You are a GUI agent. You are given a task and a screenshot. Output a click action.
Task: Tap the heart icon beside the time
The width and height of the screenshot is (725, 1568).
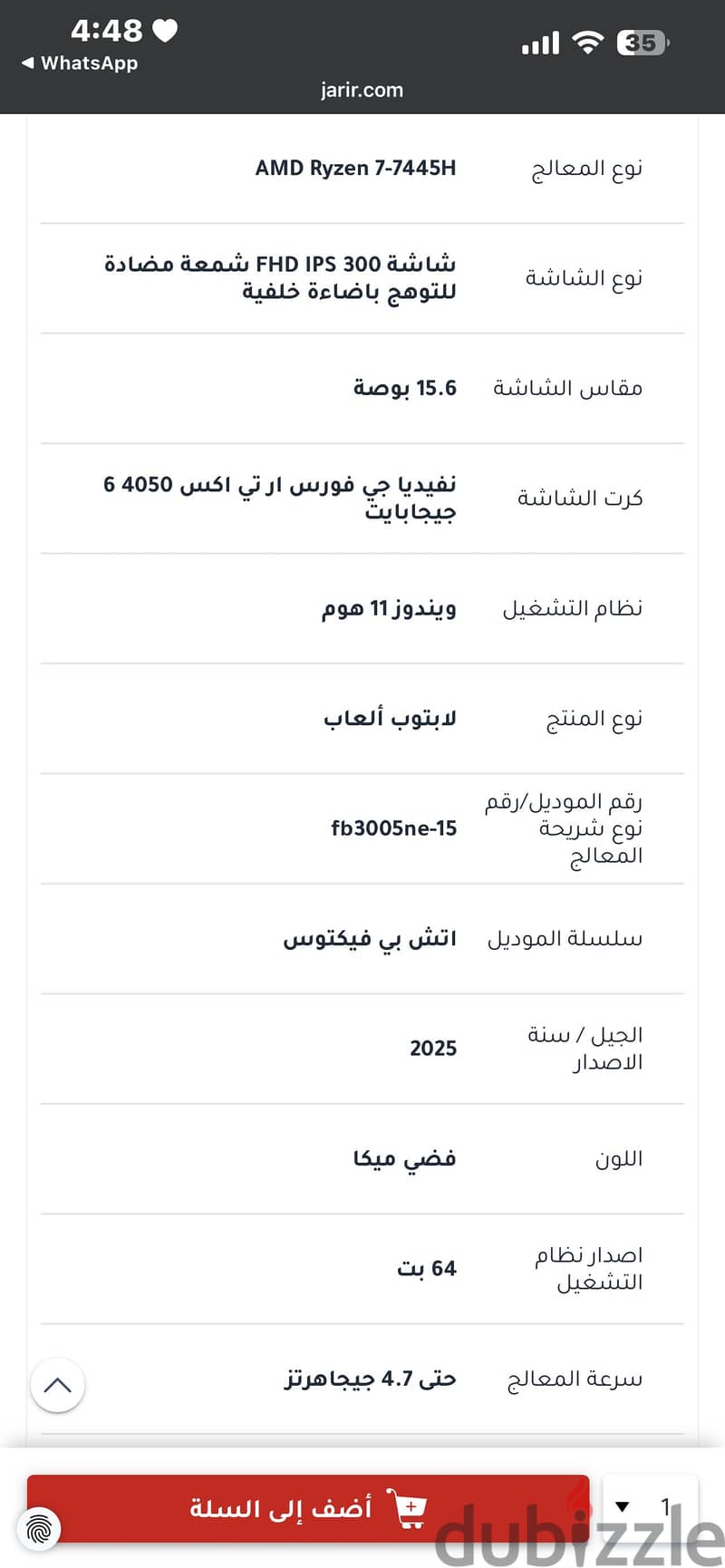165,31
